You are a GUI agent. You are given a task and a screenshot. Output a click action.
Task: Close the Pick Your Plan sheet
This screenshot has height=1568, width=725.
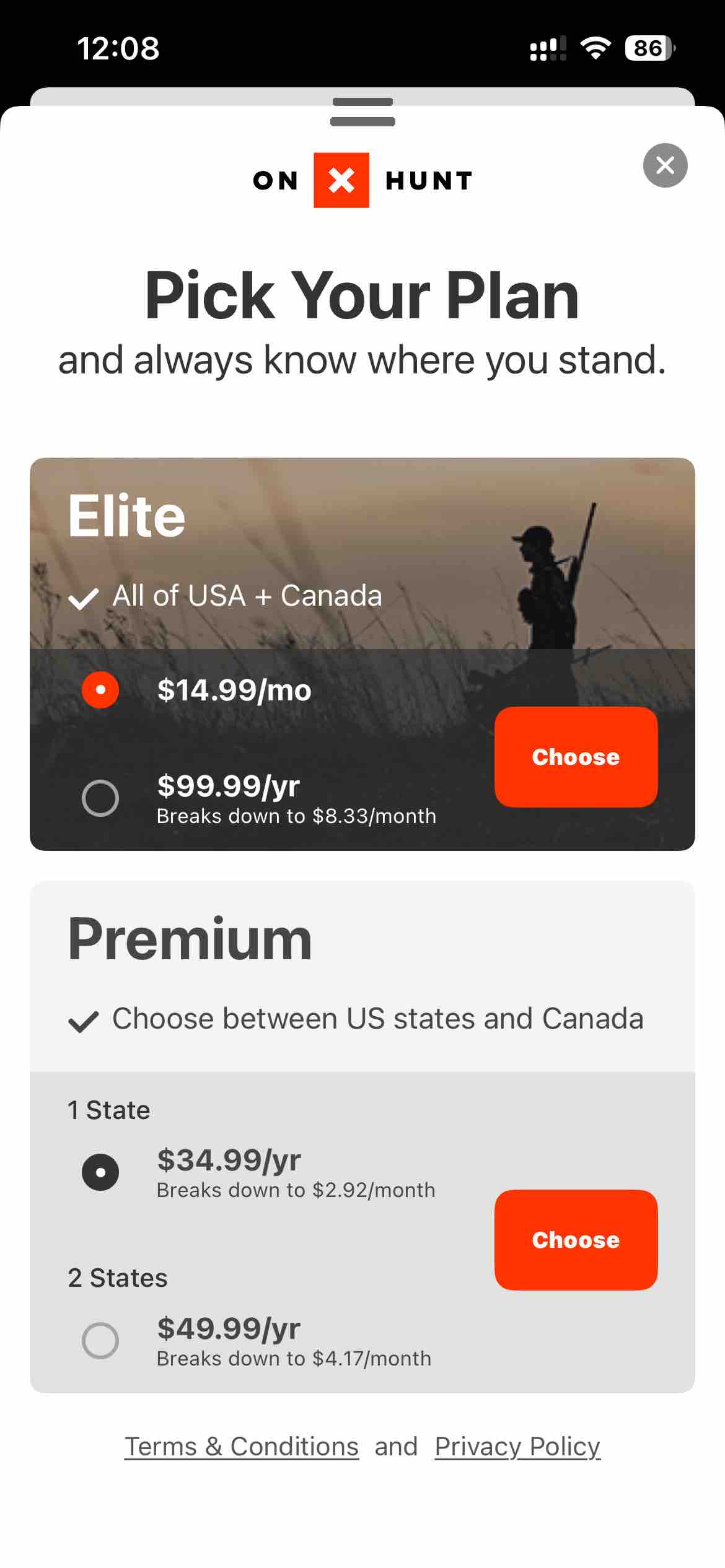(x=665, y=165)
